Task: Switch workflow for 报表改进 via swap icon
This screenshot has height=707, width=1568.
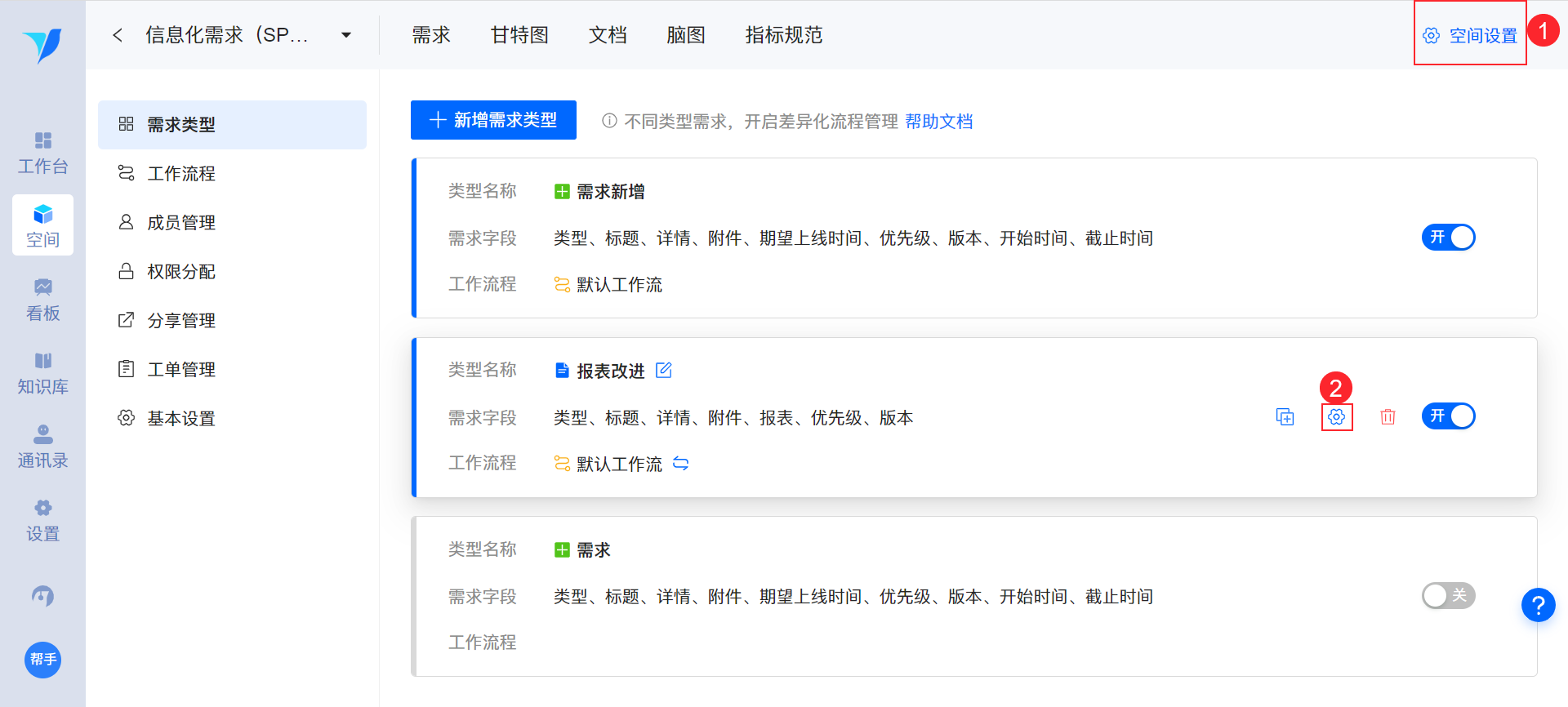Action: tap(680, 464)
